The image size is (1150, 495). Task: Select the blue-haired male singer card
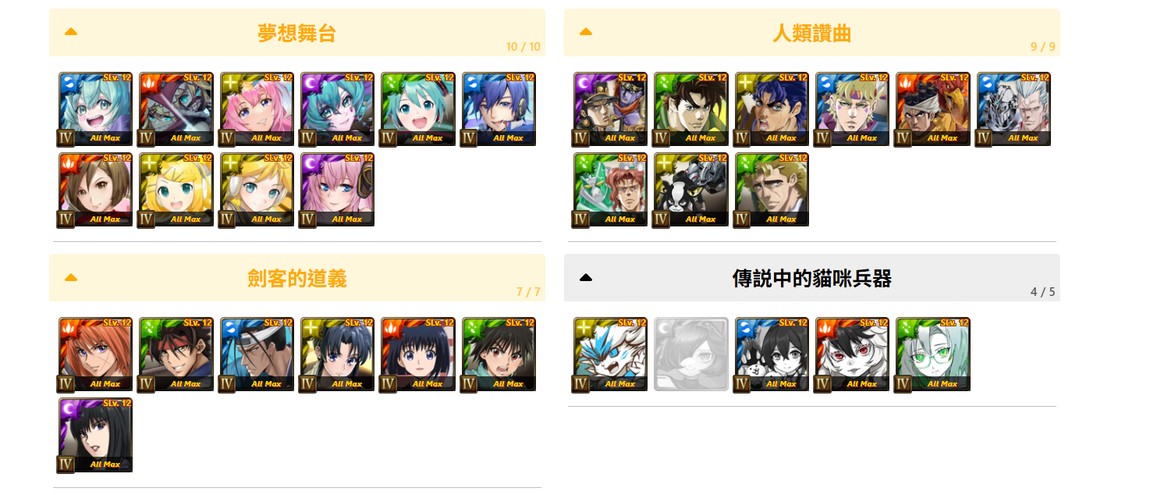pos(499,109)
